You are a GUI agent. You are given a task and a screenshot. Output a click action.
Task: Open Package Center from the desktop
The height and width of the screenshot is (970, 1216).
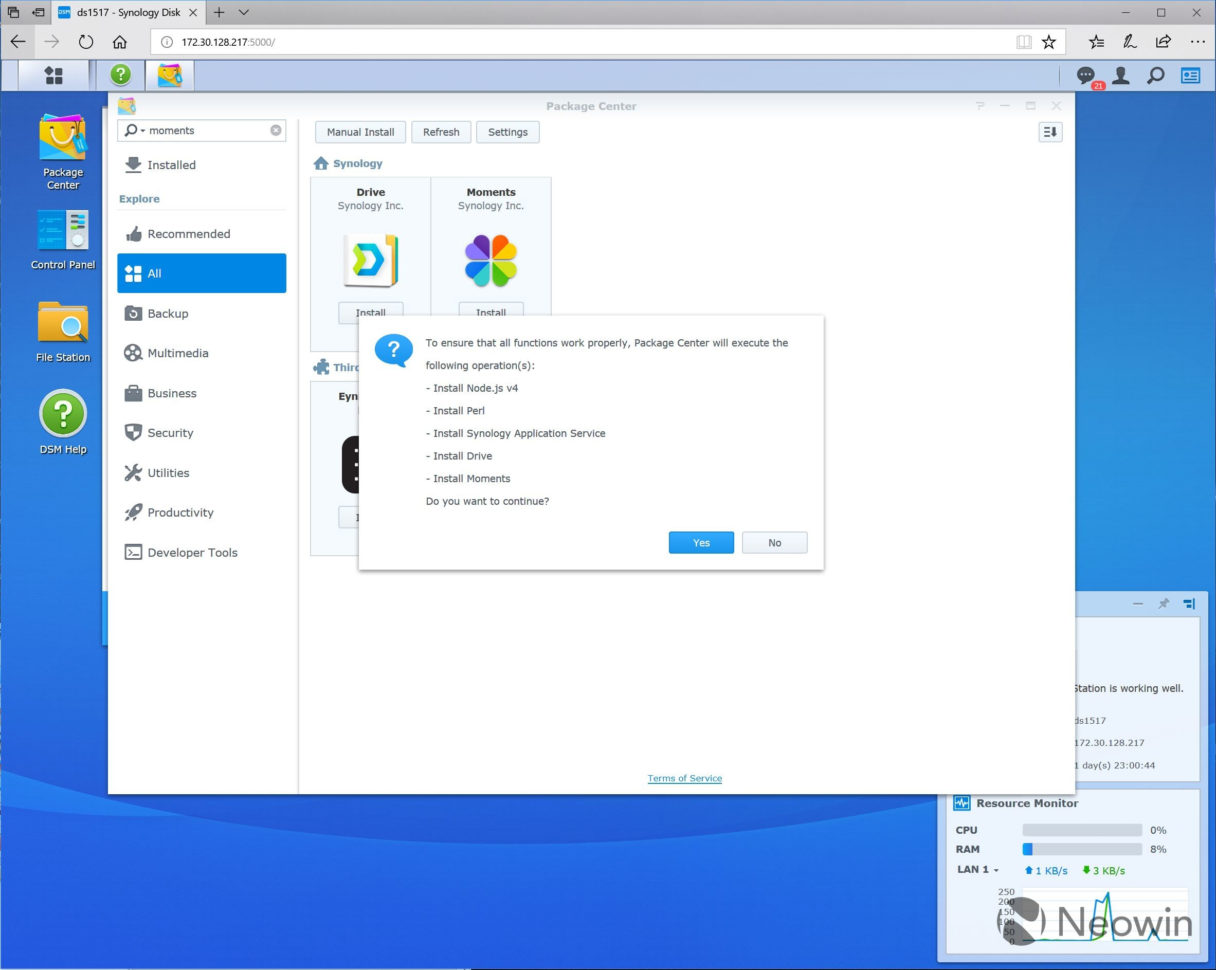pos(62,150)
